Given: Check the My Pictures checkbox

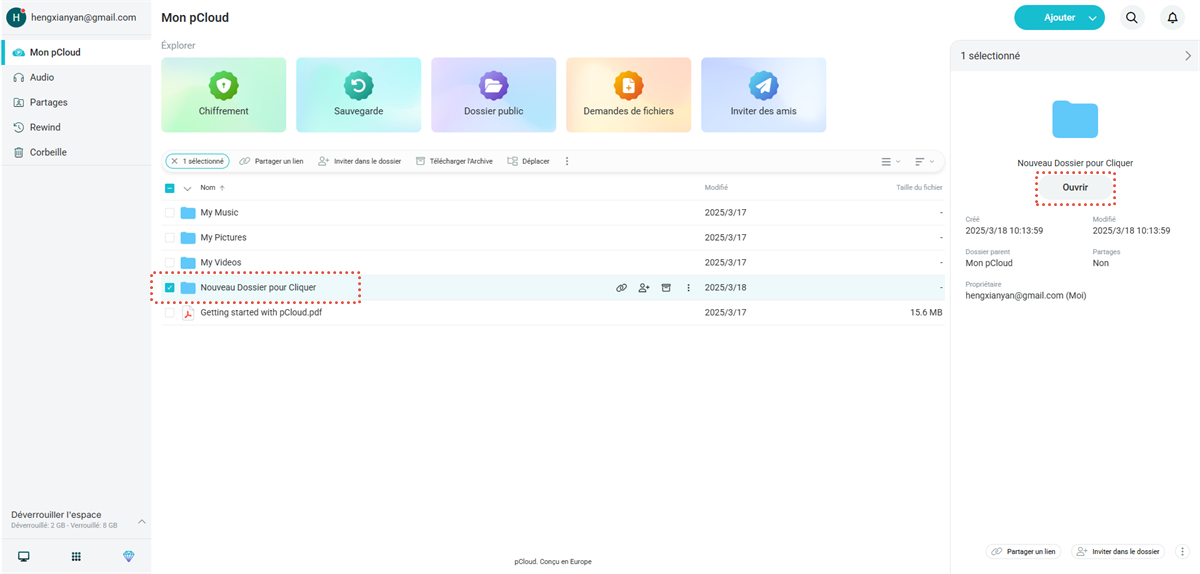Looking at the screenshot, I should point(170,237).
